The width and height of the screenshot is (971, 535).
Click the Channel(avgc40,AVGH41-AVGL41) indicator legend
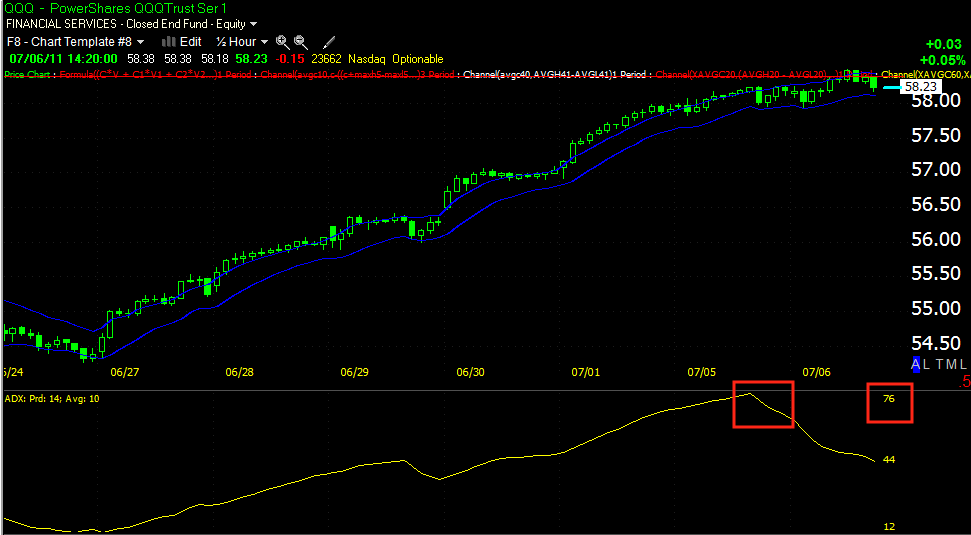[554, 75]
